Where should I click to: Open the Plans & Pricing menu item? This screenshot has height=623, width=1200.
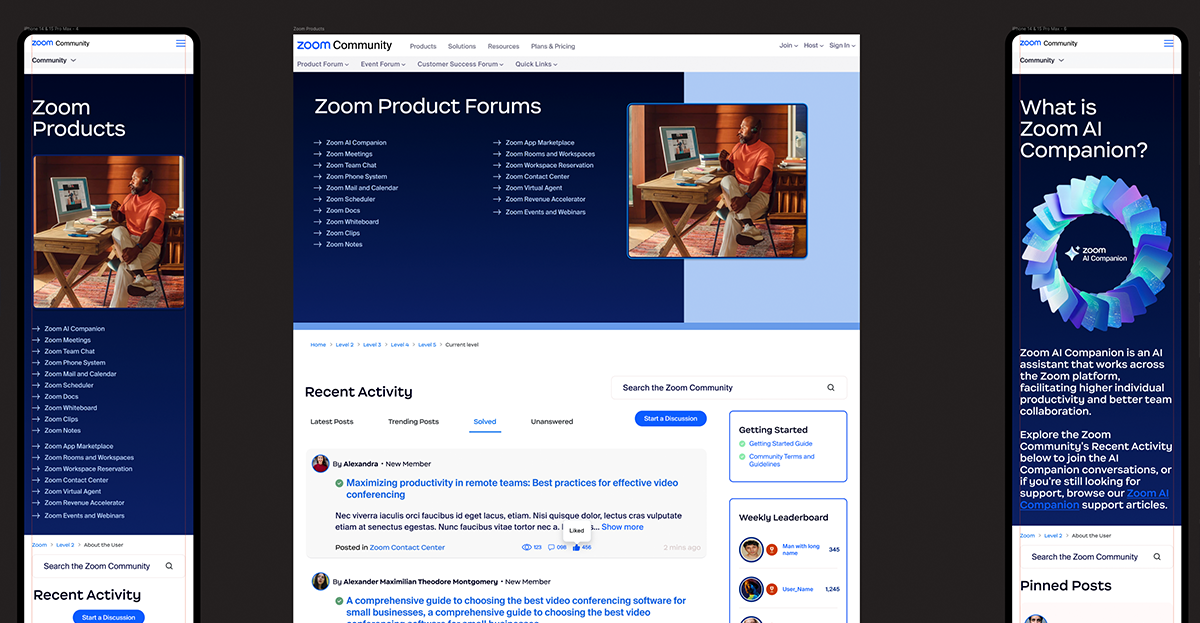(x=552, y=46)
